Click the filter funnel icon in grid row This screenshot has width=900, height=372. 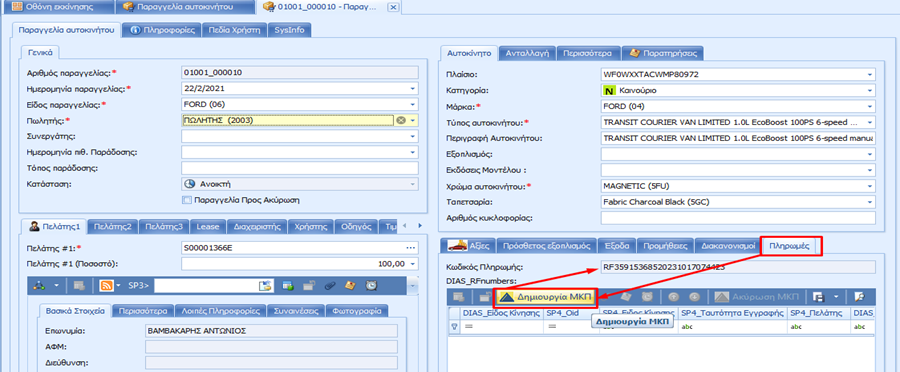click(x=455, y=326)
